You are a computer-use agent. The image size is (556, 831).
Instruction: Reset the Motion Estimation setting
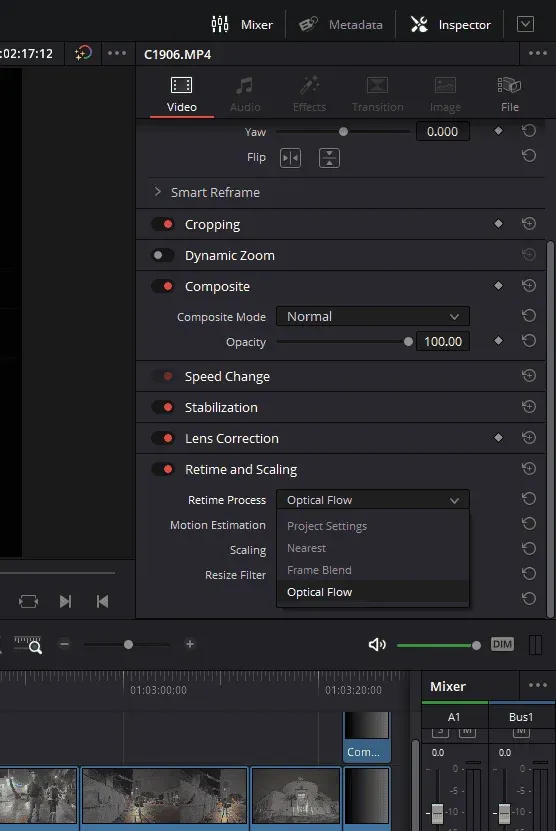click(x=529, y=524)
